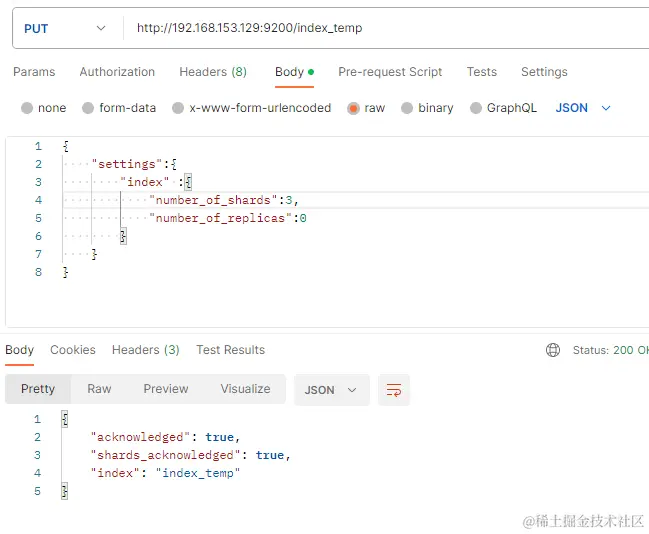Click the "number_of_replicas" line in editor
This screenshot has height=534, width=649.
(x=228, y=218)
